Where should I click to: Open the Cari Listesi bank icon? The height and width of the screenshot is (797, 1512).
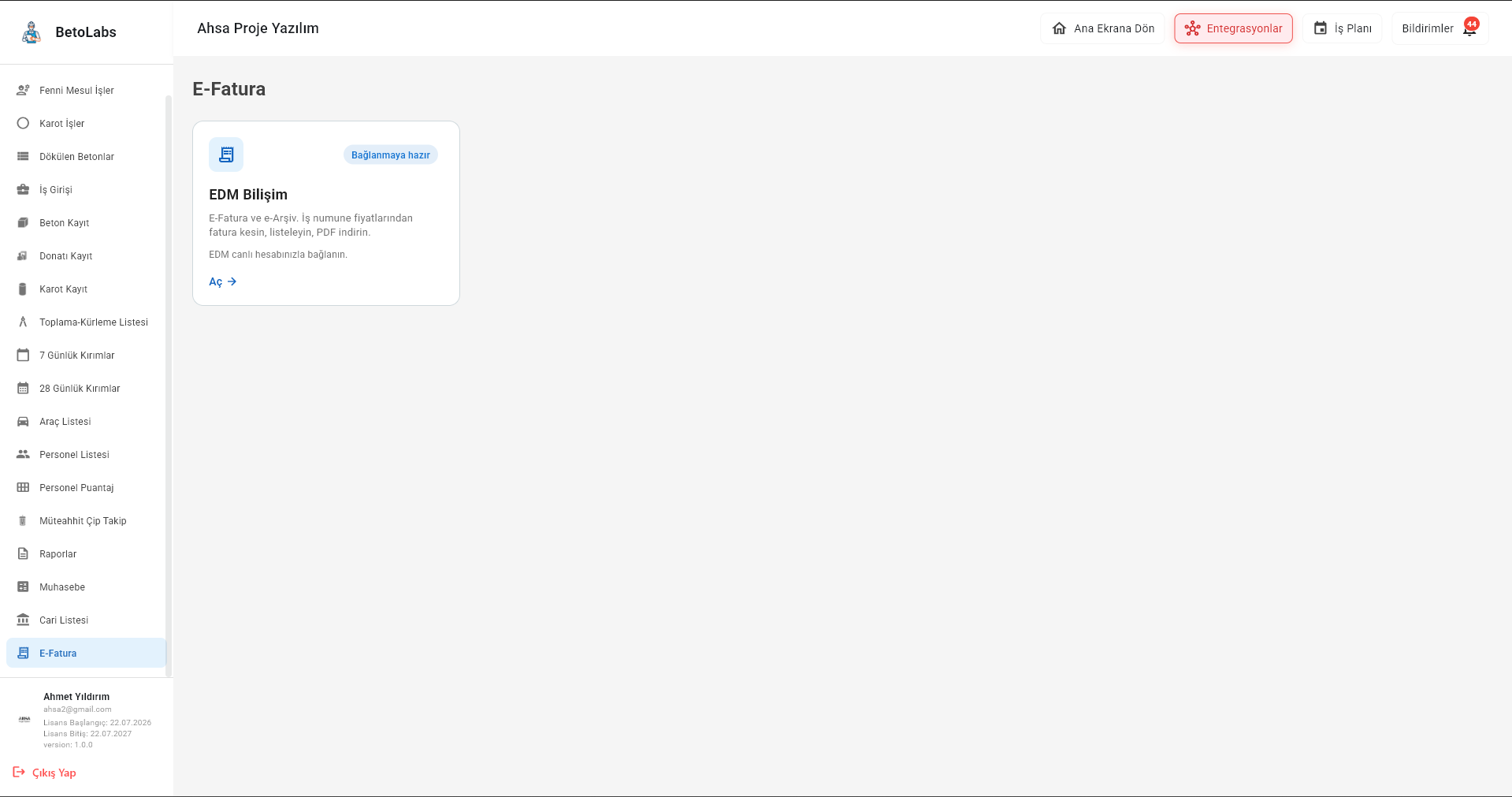(23, 620)
